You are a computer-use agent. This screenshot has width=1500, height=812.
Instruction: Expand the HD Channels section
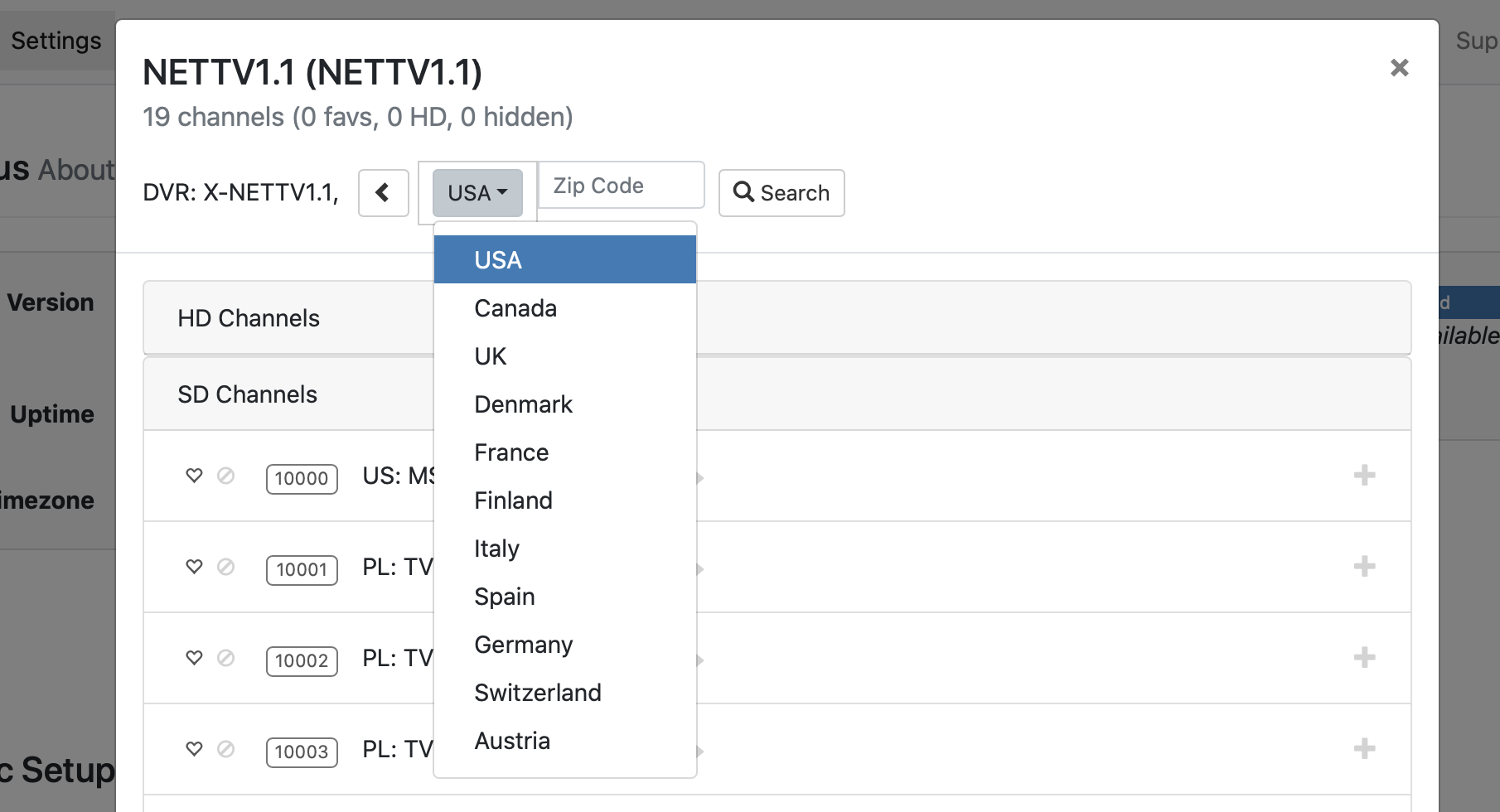click(x=249, y=318)
